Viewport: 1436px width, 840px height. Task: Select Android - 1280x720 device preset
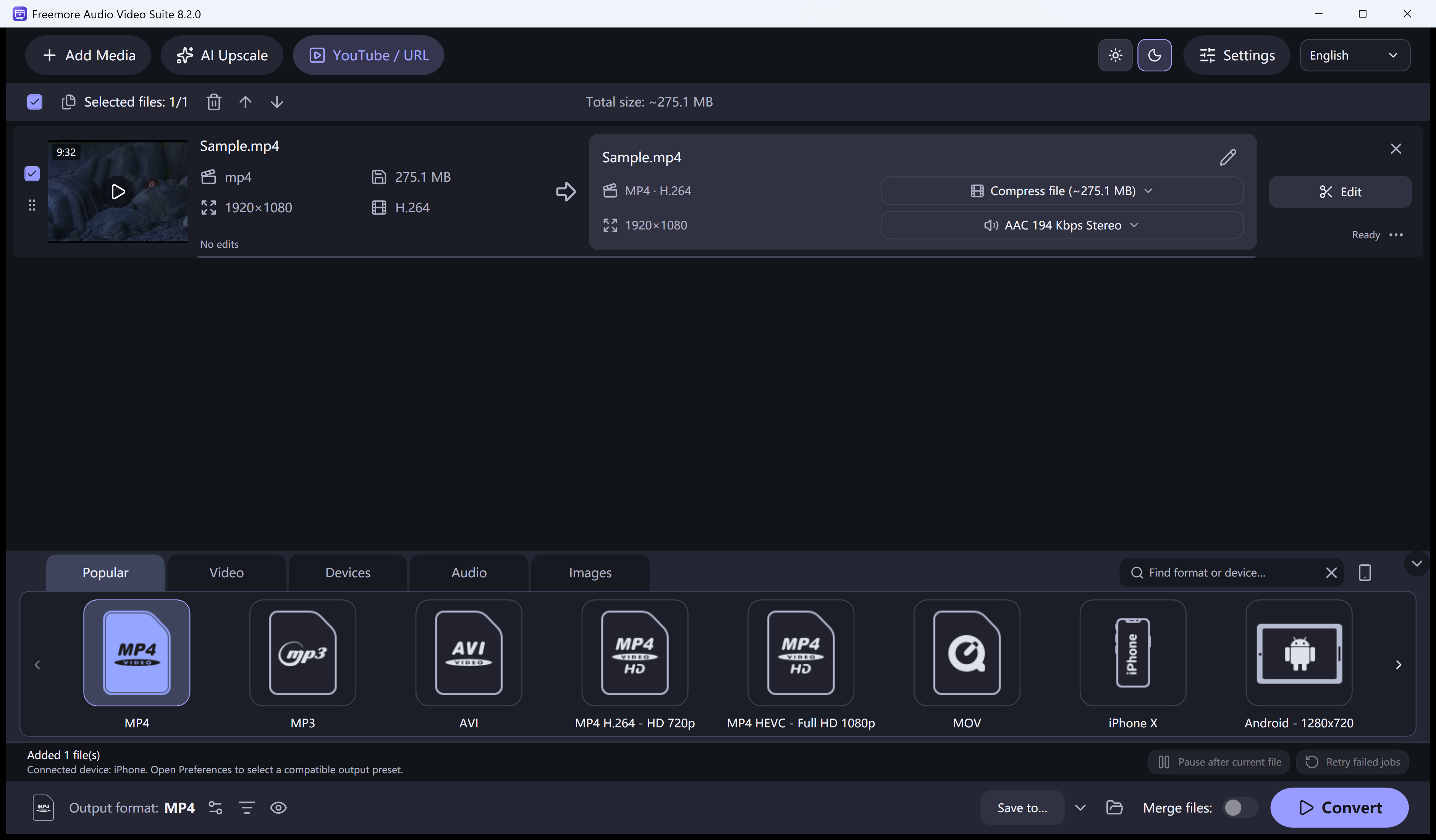coord(1299,653)
